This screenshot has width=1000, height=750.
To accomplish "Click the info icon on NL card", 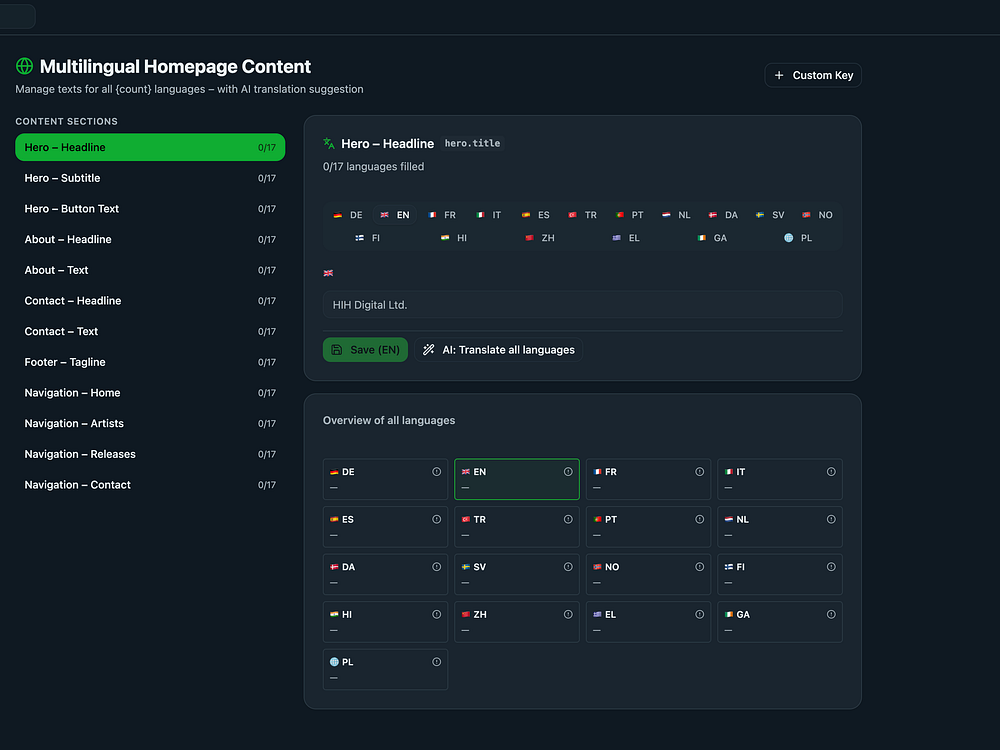I will 831,520.
